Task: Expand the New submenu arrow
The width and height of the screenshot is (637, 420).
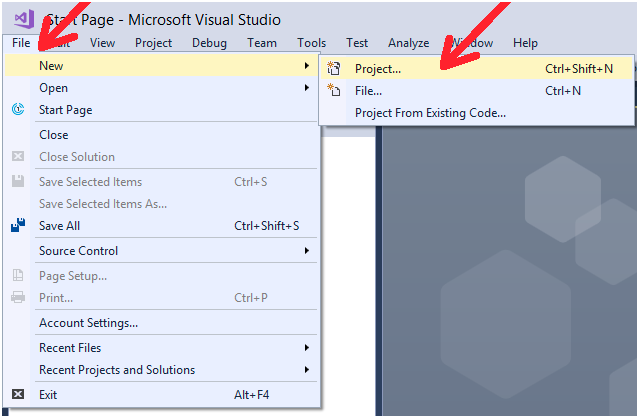Action: tap(307, 65)
